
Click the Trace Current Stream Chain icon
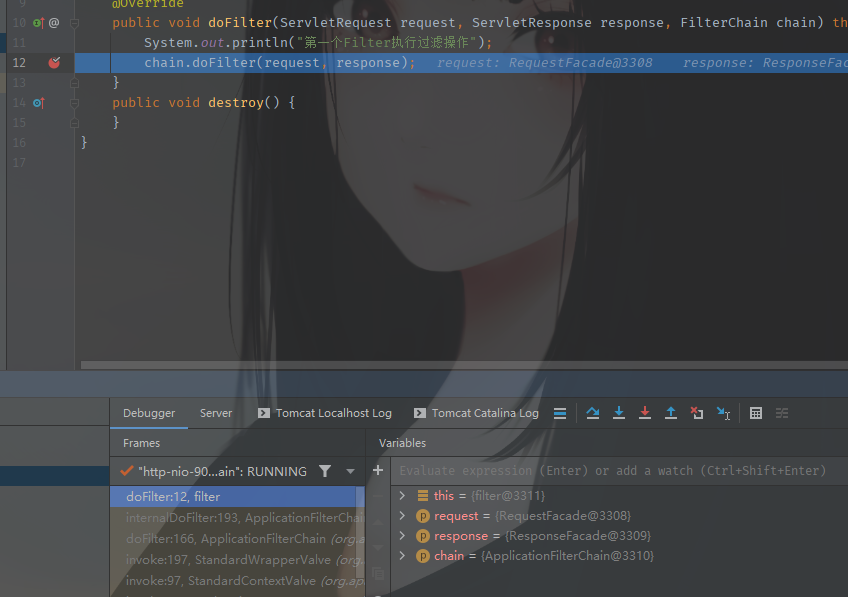pos(782,414)
